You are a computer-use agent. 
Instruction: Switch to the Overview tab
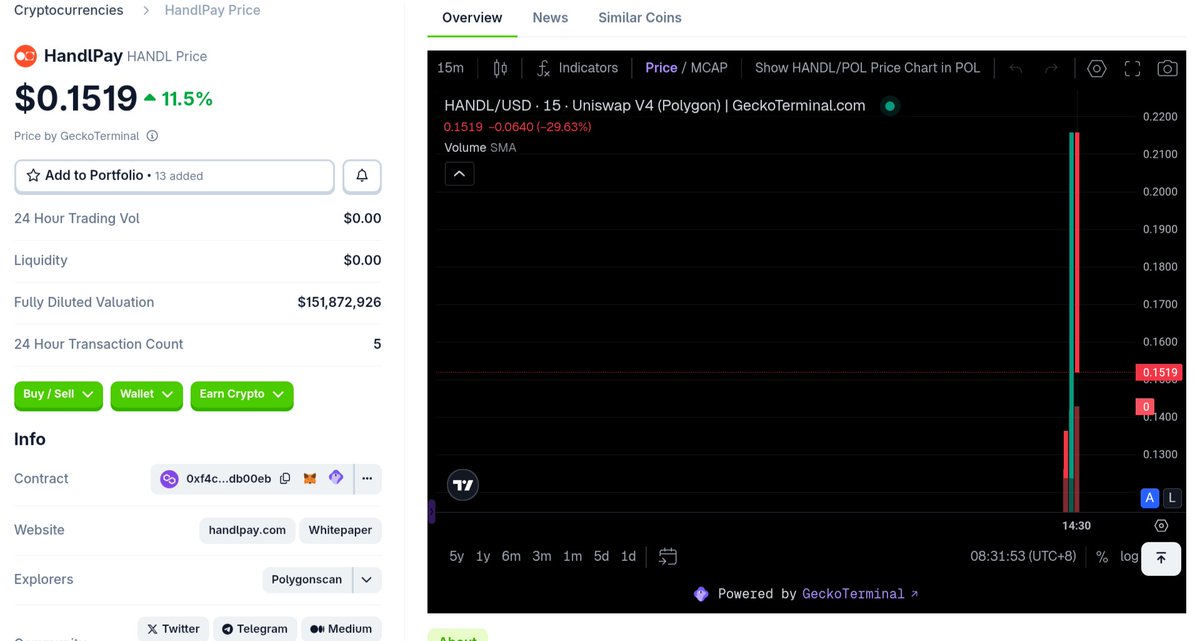coord(472,18)
